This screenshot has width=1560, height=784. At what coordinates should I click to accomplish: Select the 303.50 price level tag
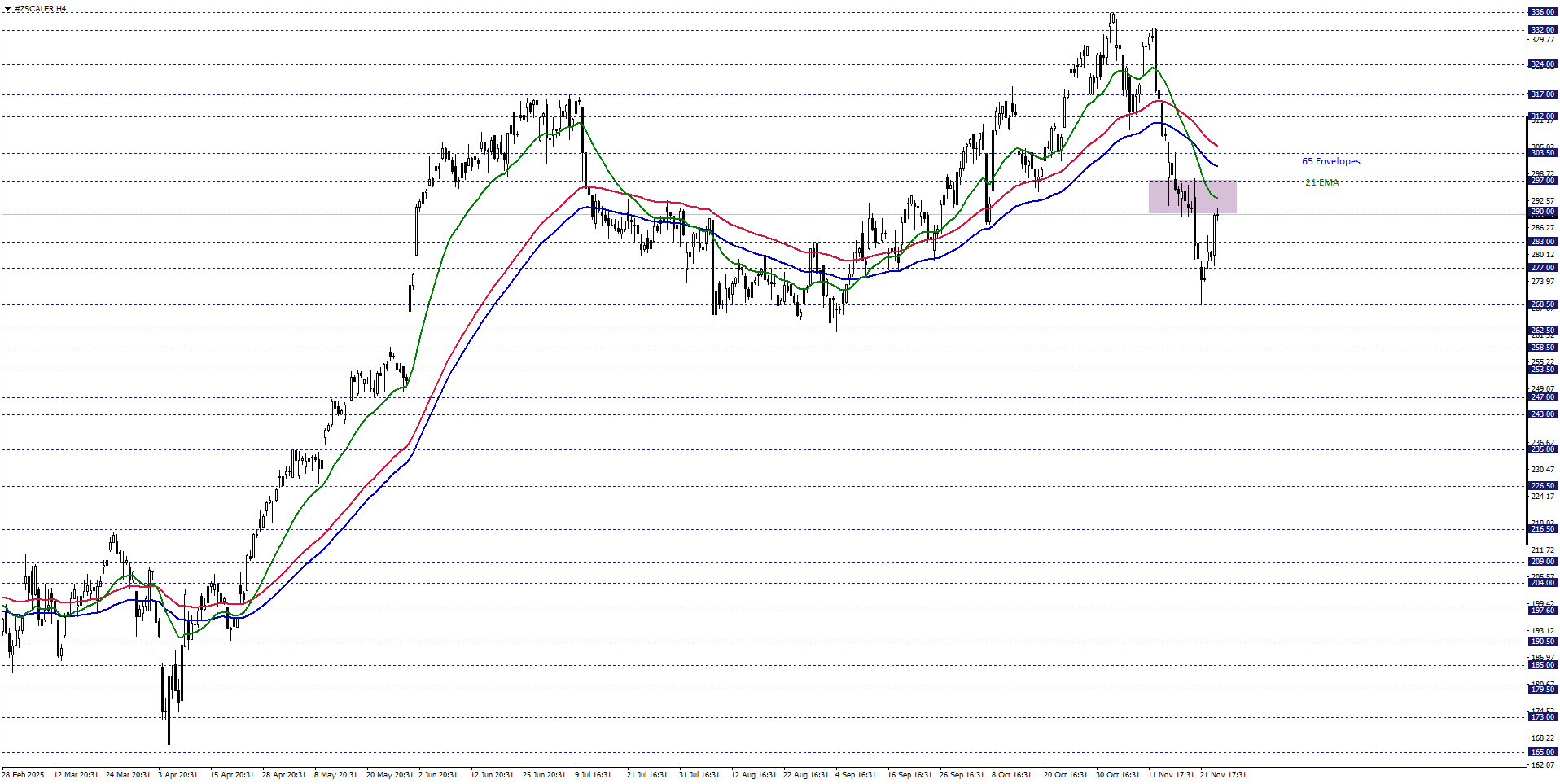click(1542, 153)
